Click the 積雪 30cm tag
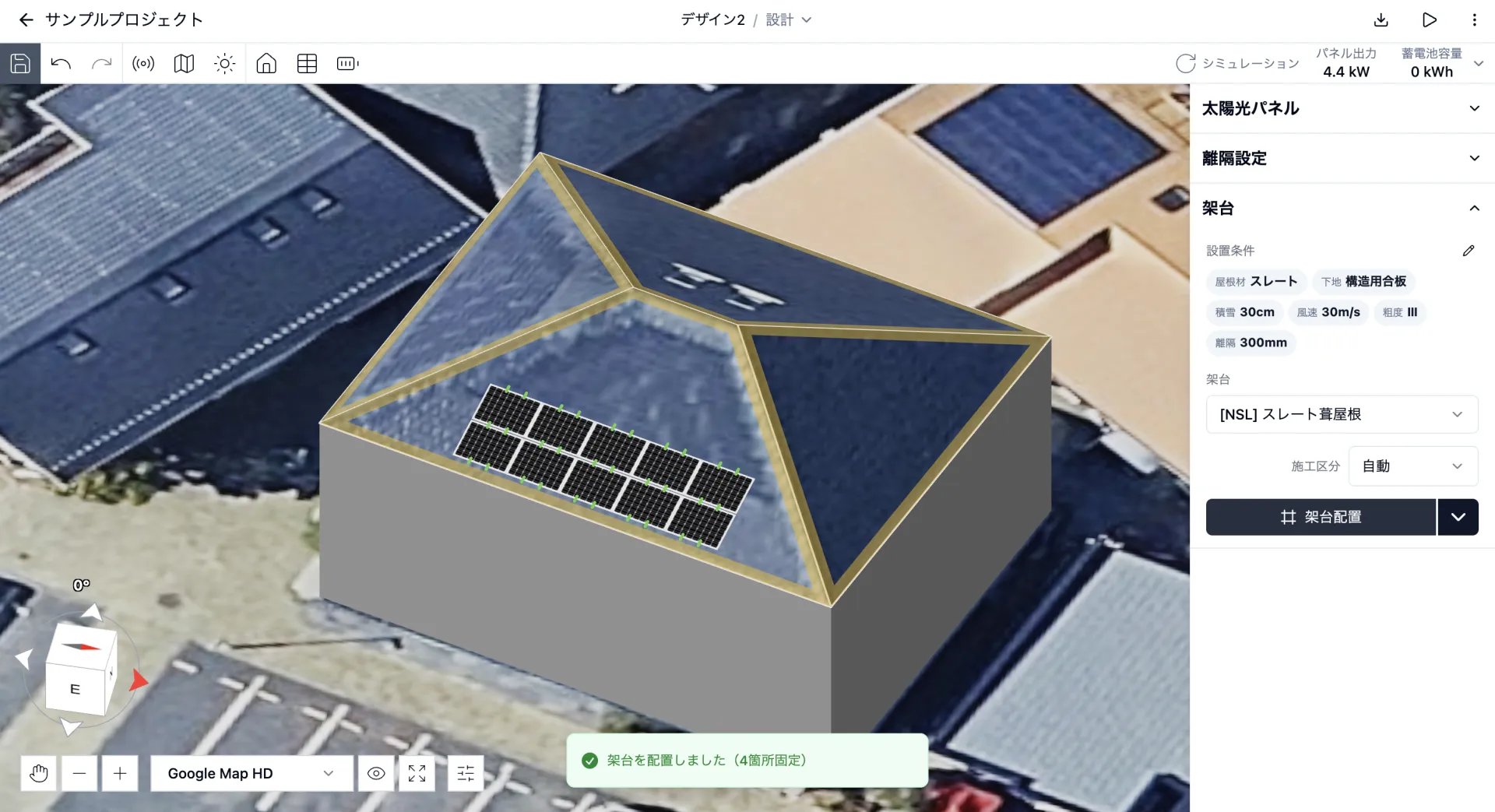This screenshot has height=812, width=1495. 1244,312
